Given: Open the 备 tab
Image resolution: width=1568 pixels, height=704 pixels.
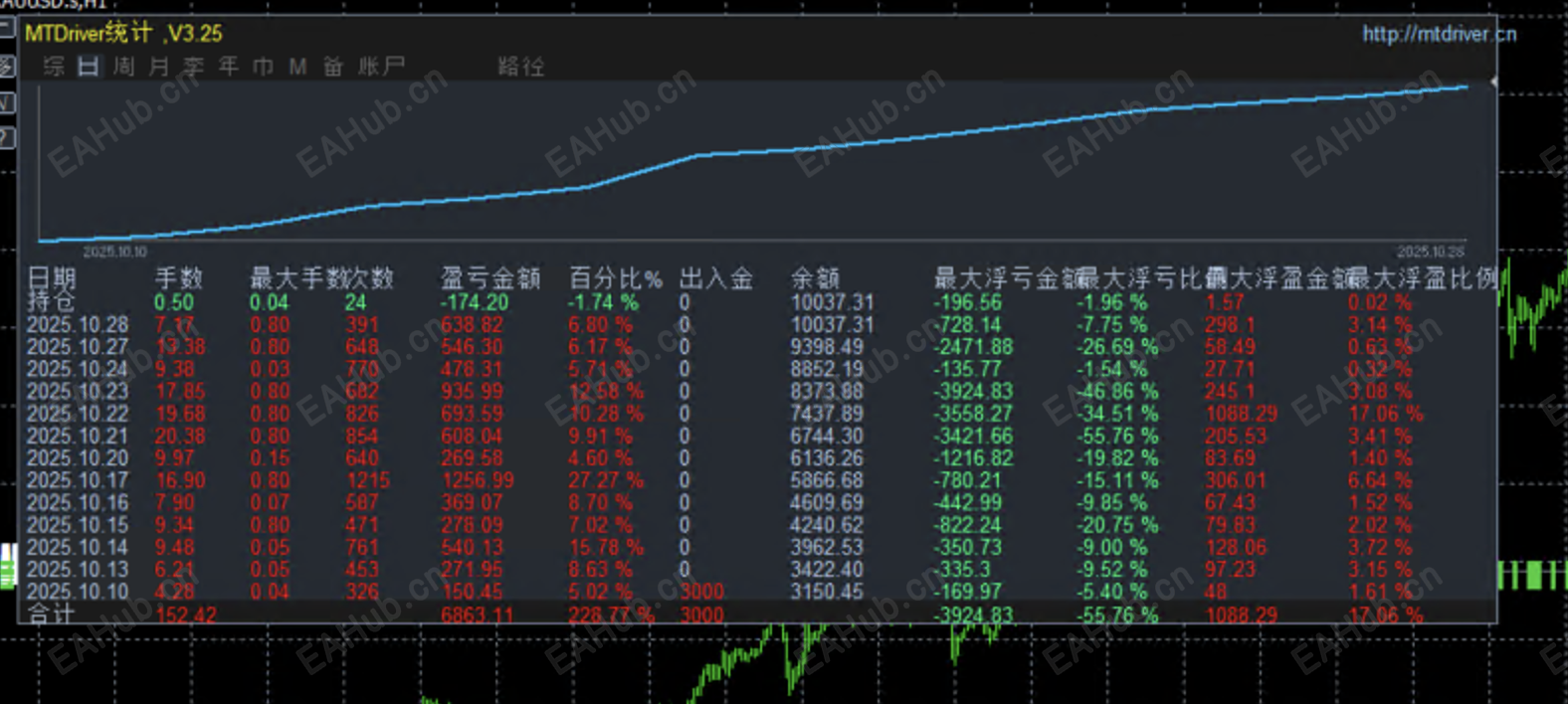Looking at the screenshot, I should pyautogui.click(x=332, y=67).
